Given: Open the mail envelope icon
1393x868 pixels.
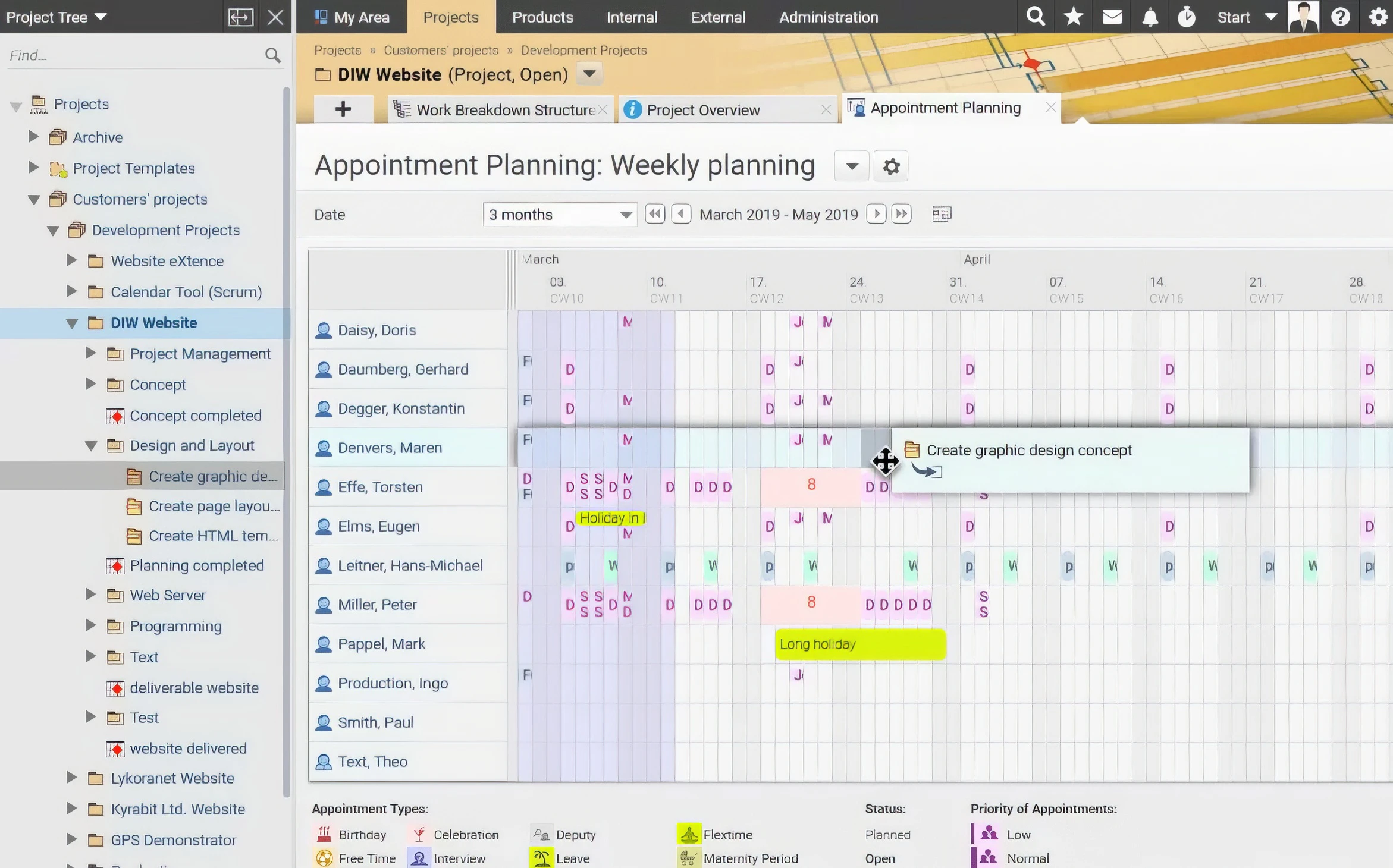Looking at the screenshot, I should point(1112,17).
